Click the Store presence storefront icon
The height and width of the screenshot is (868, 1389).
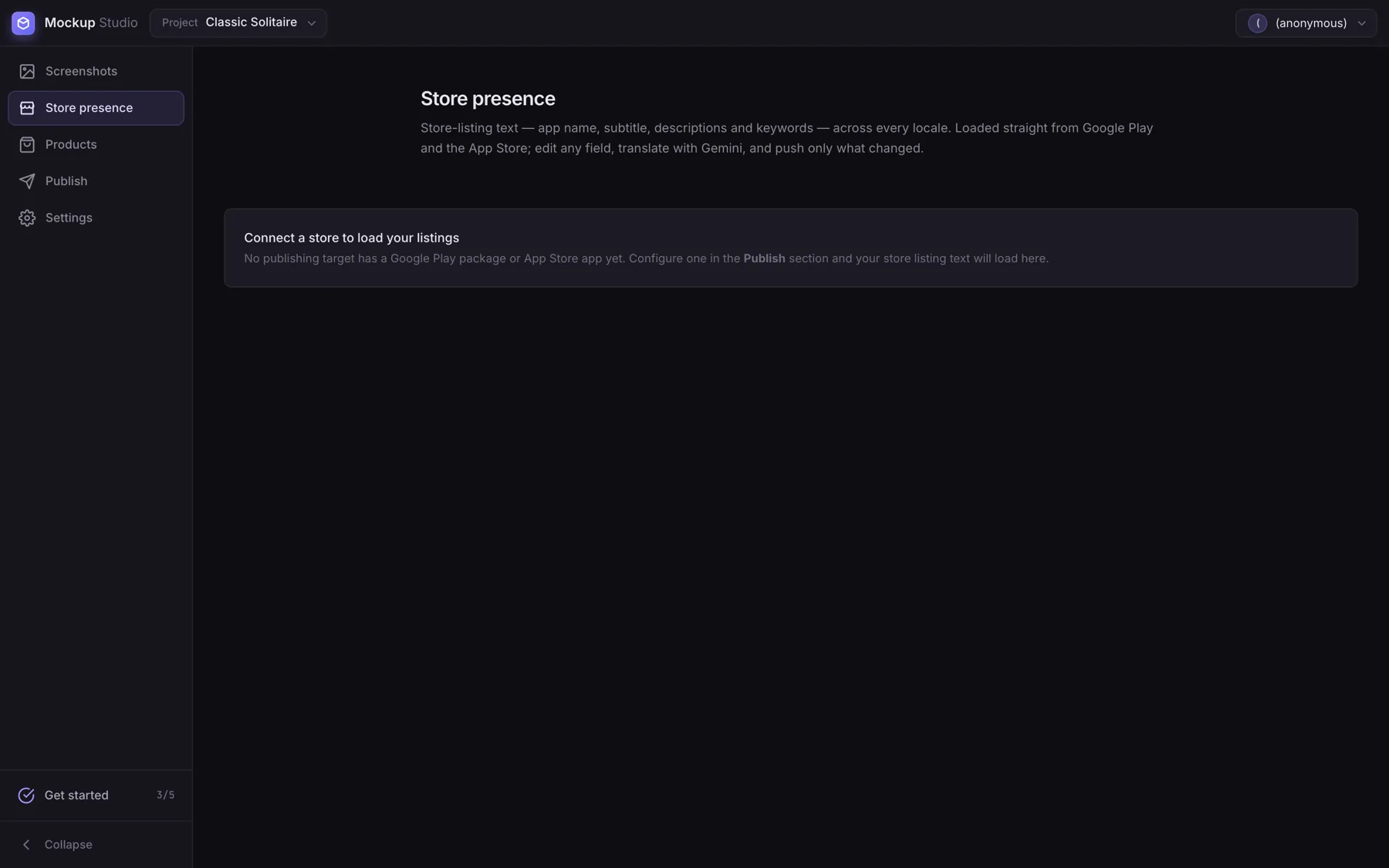[27, 108]
